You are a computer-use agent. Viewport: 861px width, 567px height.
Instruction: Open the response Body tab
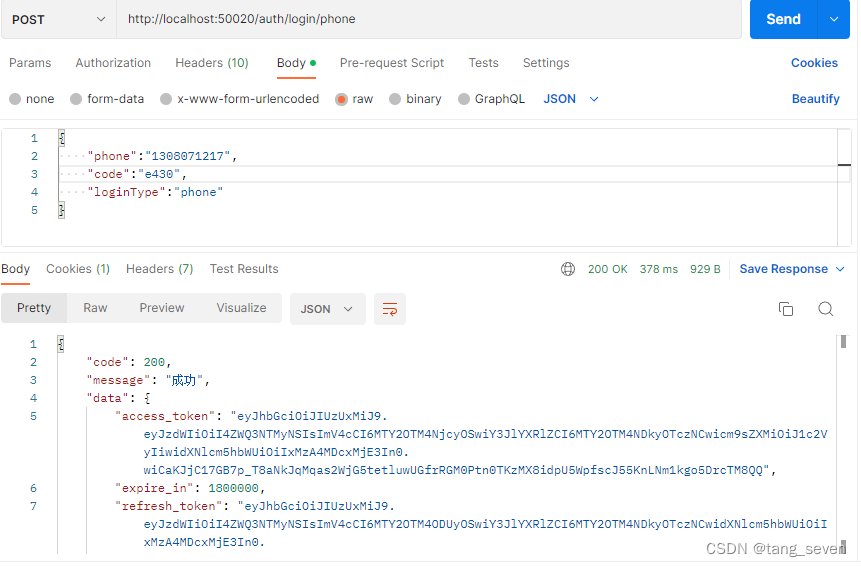15,269
